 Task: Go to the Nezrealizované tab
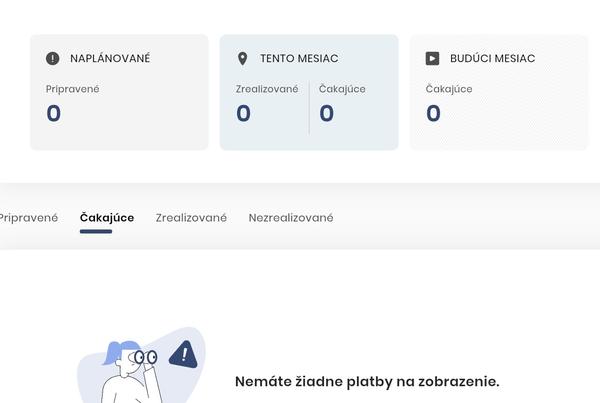[291, 218]
